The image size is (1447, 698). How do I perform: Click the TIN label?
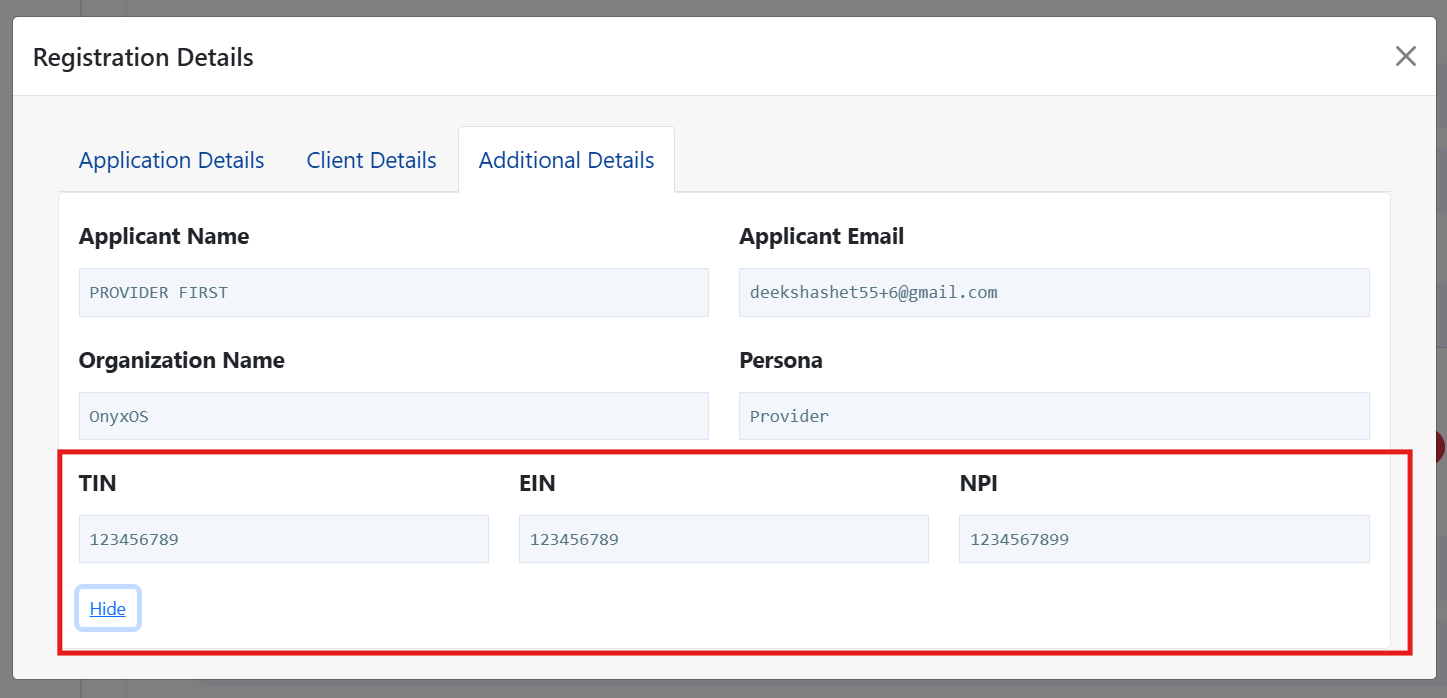tap(98, 484)
